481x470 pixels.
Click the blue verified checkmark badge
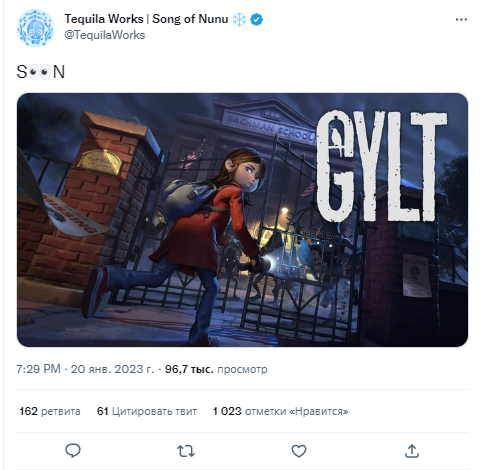(x=256, y=19)
